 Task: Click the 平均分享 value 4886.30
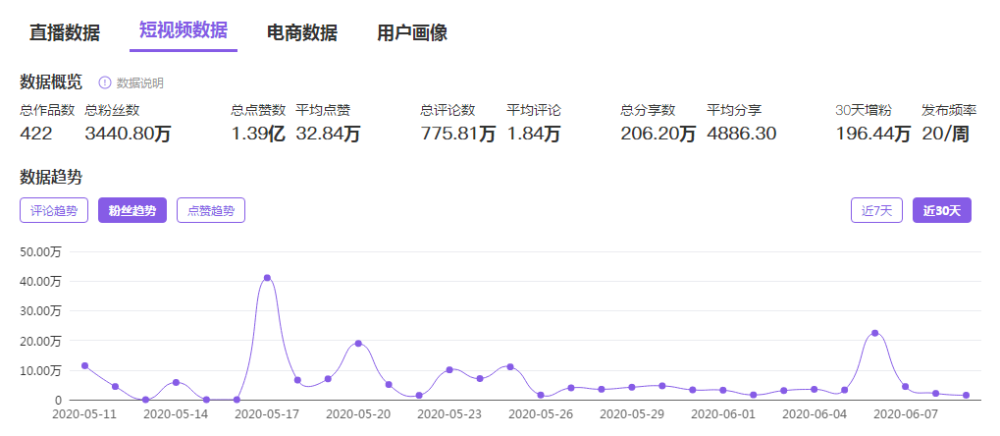741,134
